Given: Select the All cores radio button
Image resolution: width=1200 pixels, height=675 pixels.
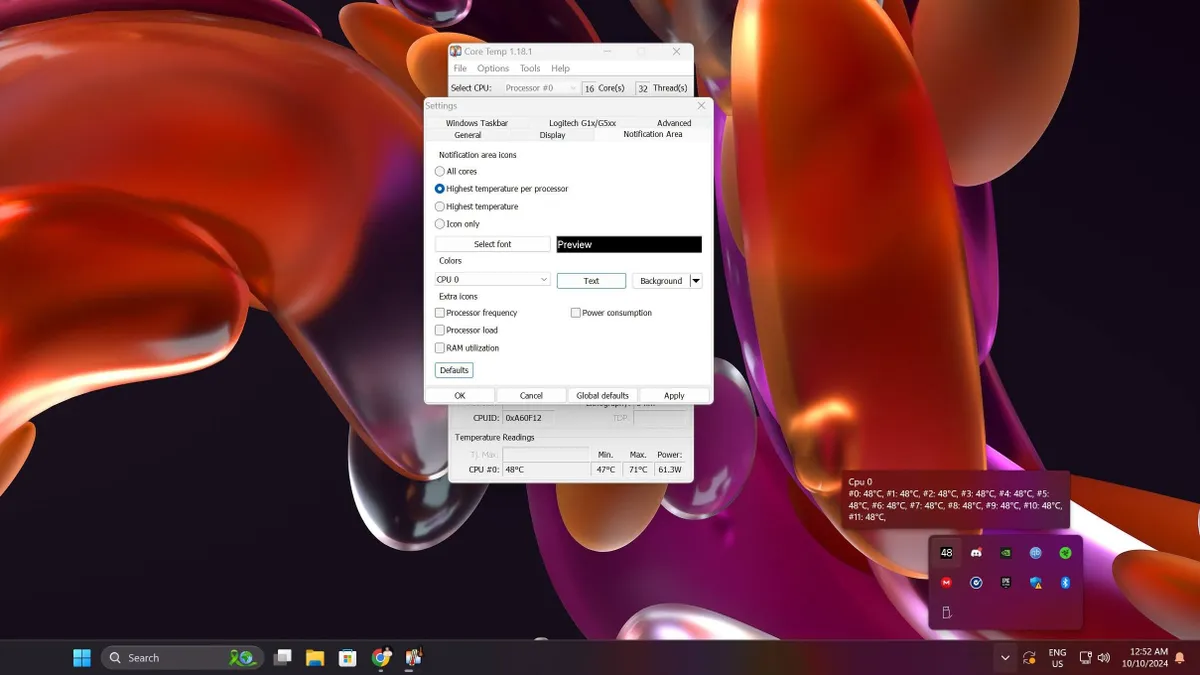Looking at the screenshot, I should coord(439,171).
